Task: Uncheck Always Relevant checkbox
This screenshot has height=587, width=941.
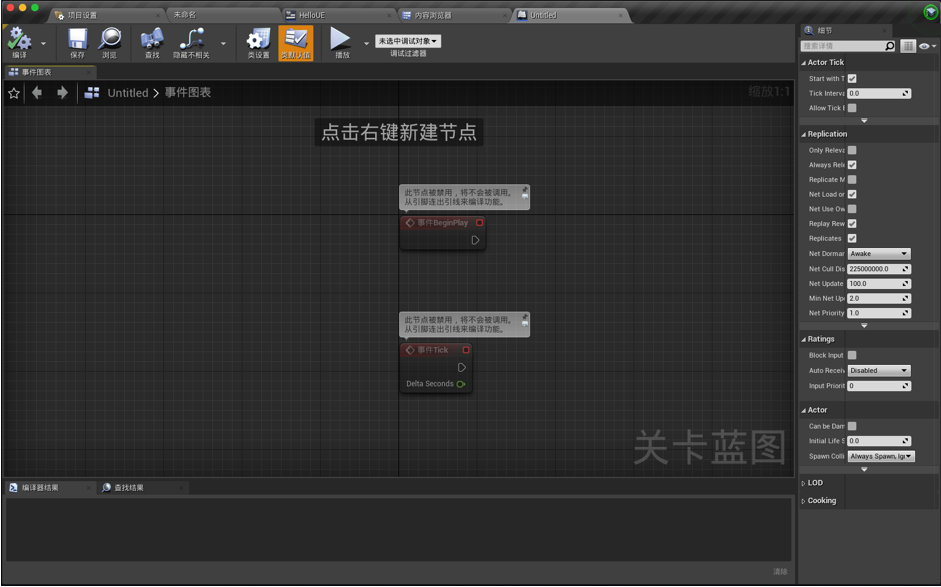Action: (x=852, y=165)
